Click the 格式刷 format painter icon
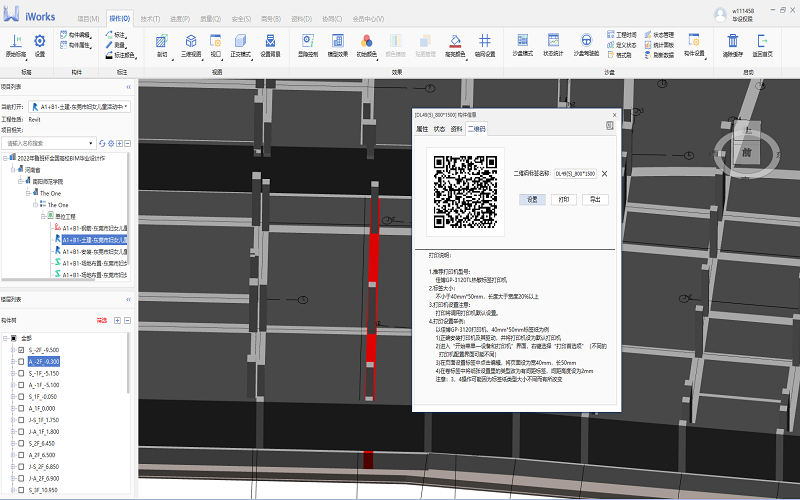Viewport: 800px width, 500px height. tap(611, 55)
